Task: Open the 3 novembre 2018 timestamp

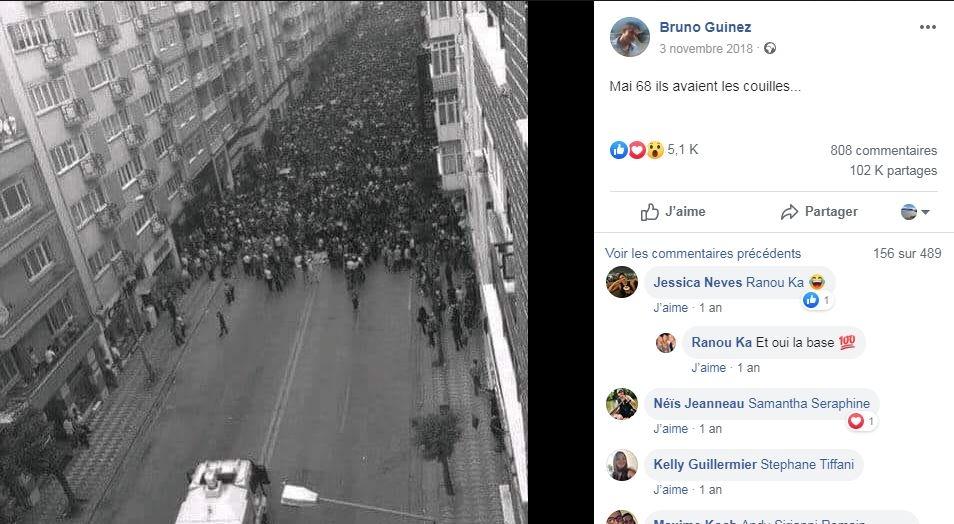Action: point(706,49)
